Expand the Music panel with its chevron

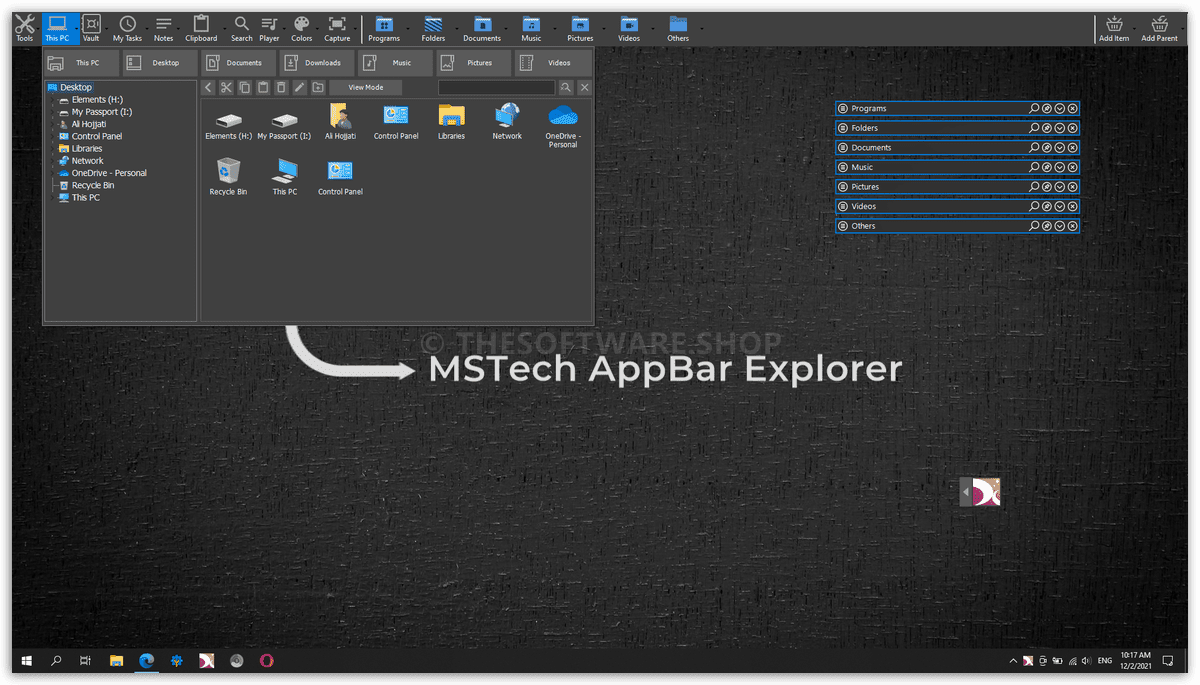(x=1060, y=167)
